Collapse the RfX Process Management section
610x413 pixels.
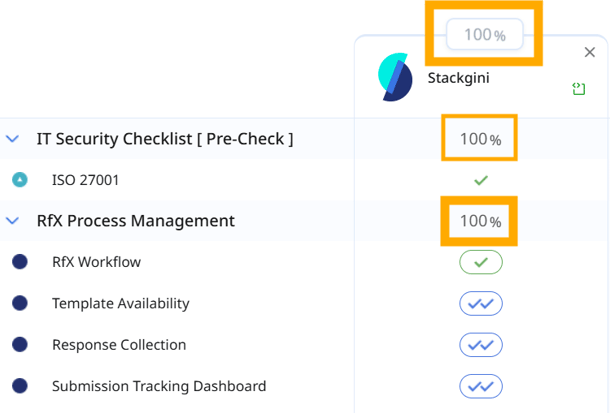[13, 221]
